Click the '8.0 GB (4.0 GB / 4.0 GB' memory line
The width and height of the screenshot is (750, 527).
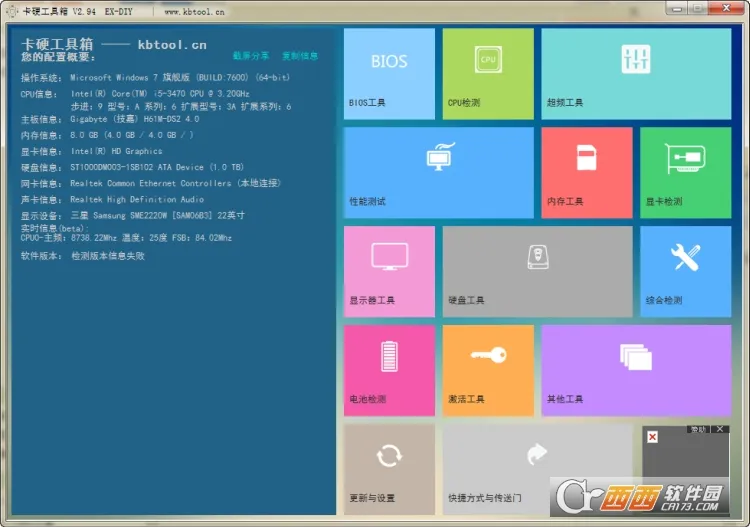click(x=132, y=135)
